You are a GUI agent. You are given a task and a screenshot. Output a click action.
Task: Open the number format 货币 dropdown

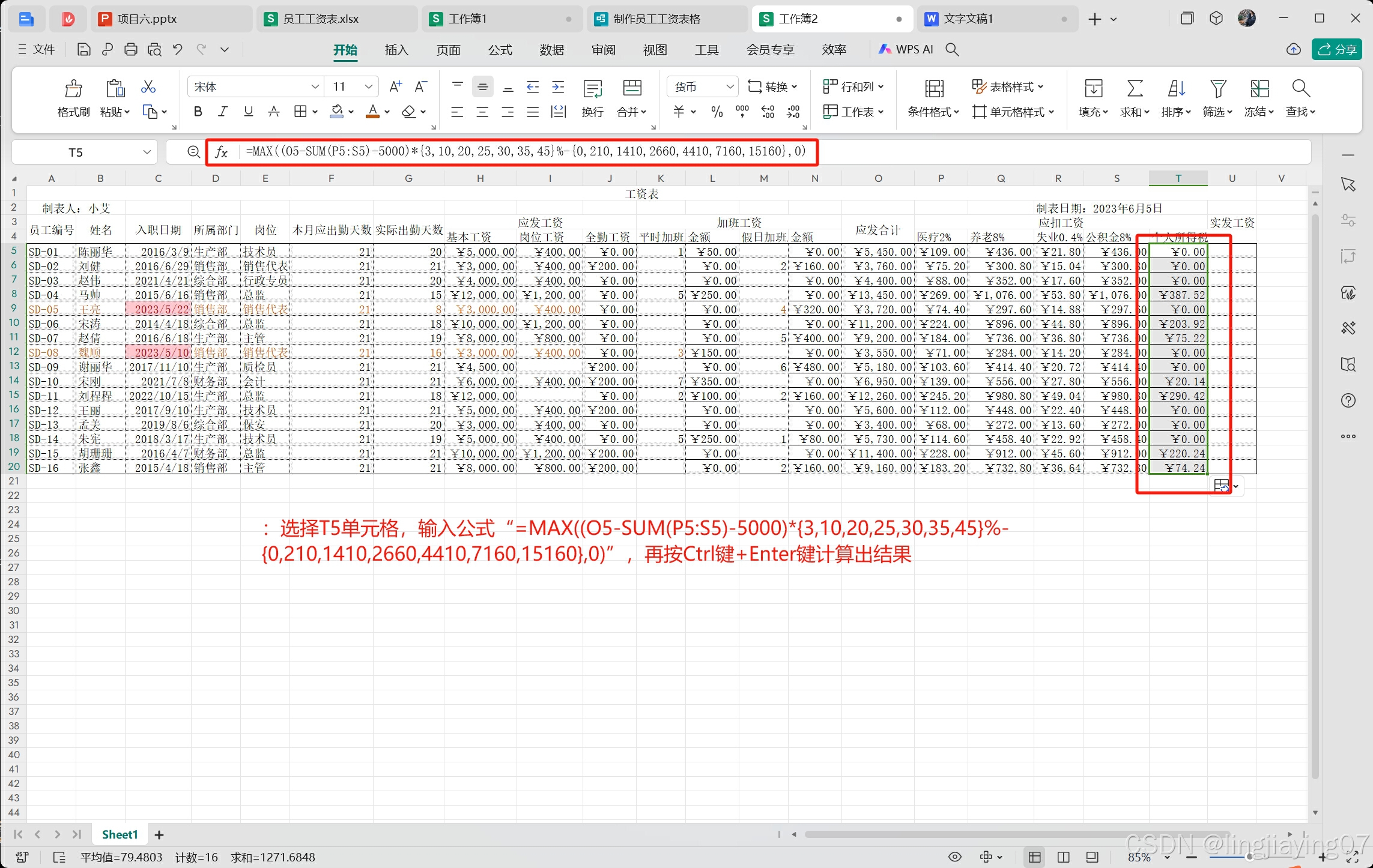(x=730, y=87)
